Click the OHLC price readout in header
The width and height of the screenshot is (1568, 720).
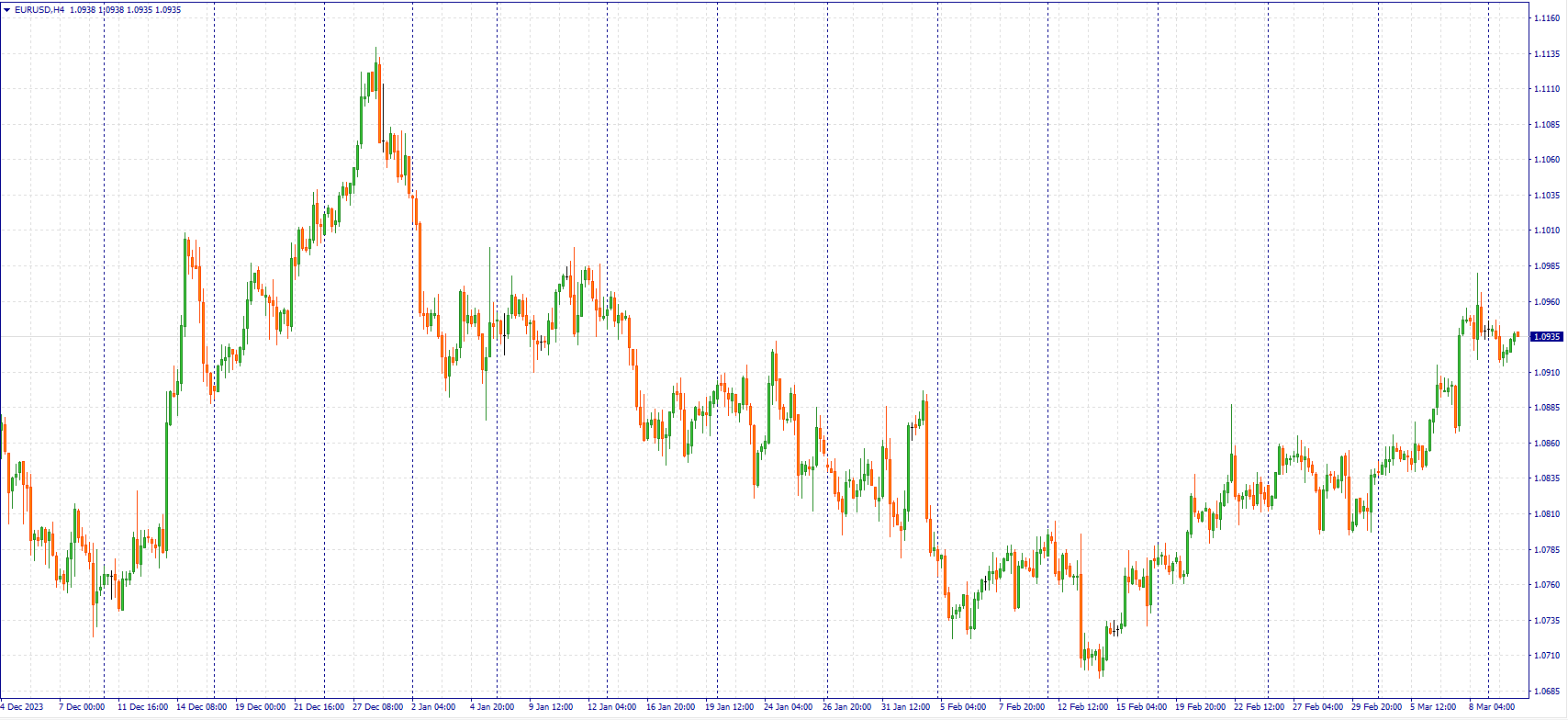coord(125,9)
